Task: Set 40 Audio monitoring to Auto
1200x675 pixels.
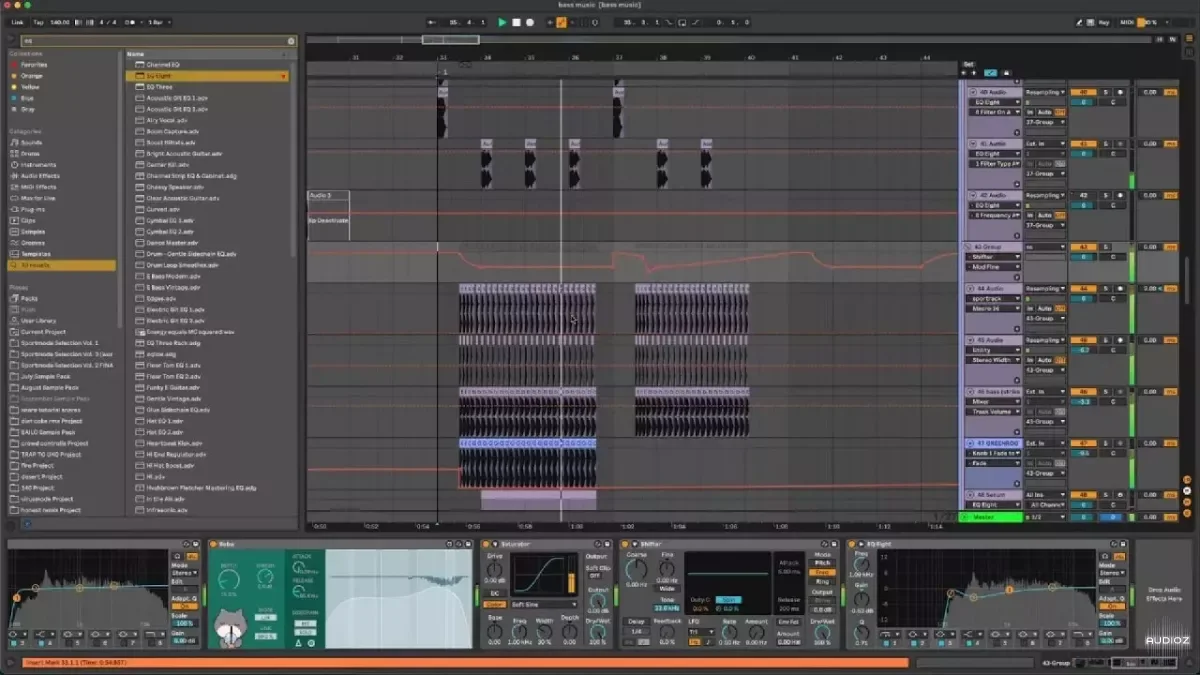Action: (1045, 112)
